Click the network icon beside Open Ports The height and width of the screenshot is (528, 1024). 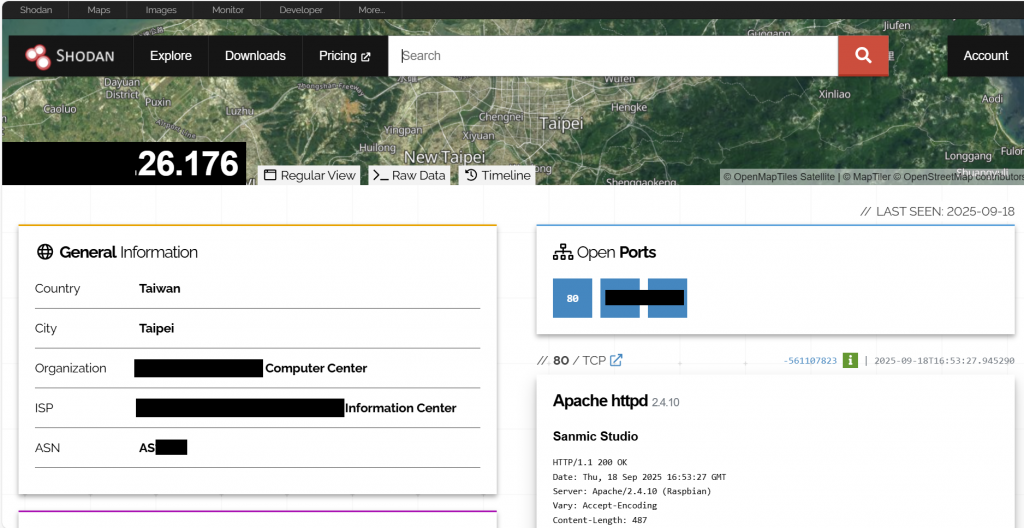tap(562, 252)
